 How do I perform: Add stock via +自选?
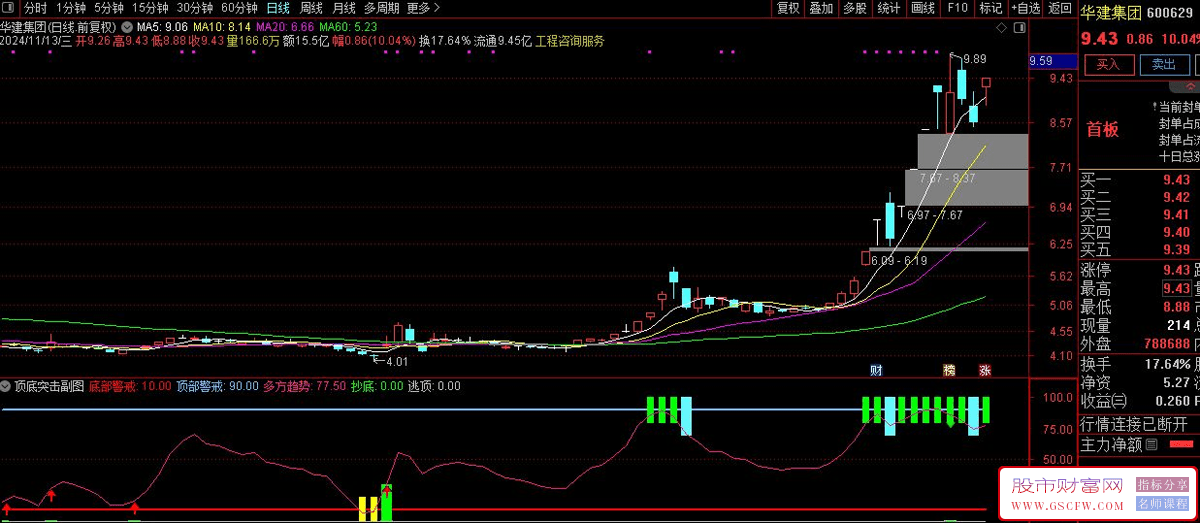1025,8
